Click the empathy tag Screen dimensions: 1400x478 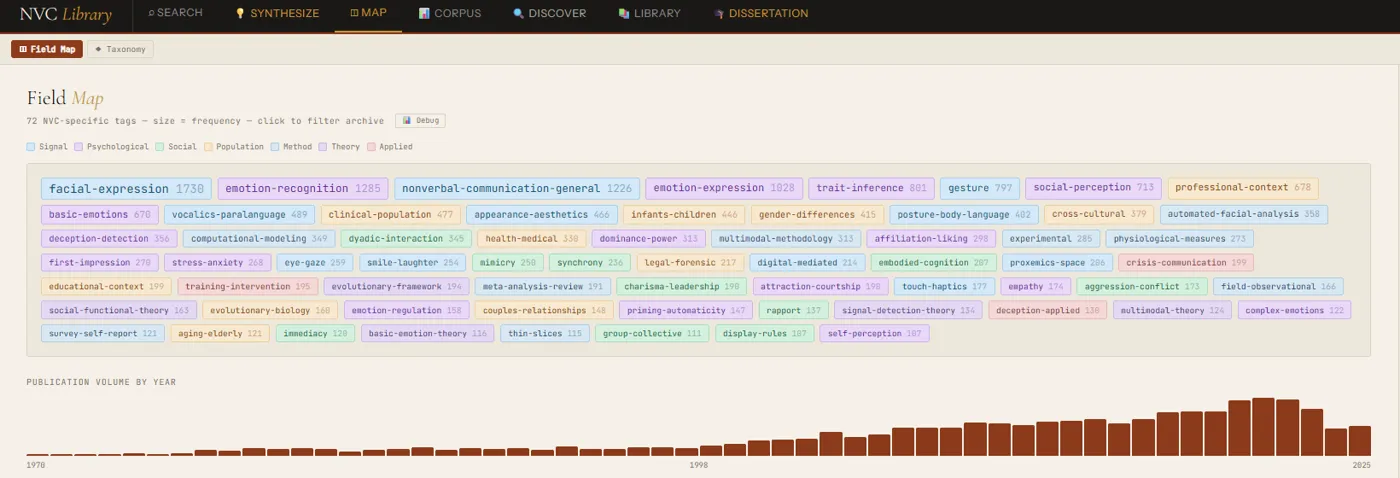(1034, 287)
